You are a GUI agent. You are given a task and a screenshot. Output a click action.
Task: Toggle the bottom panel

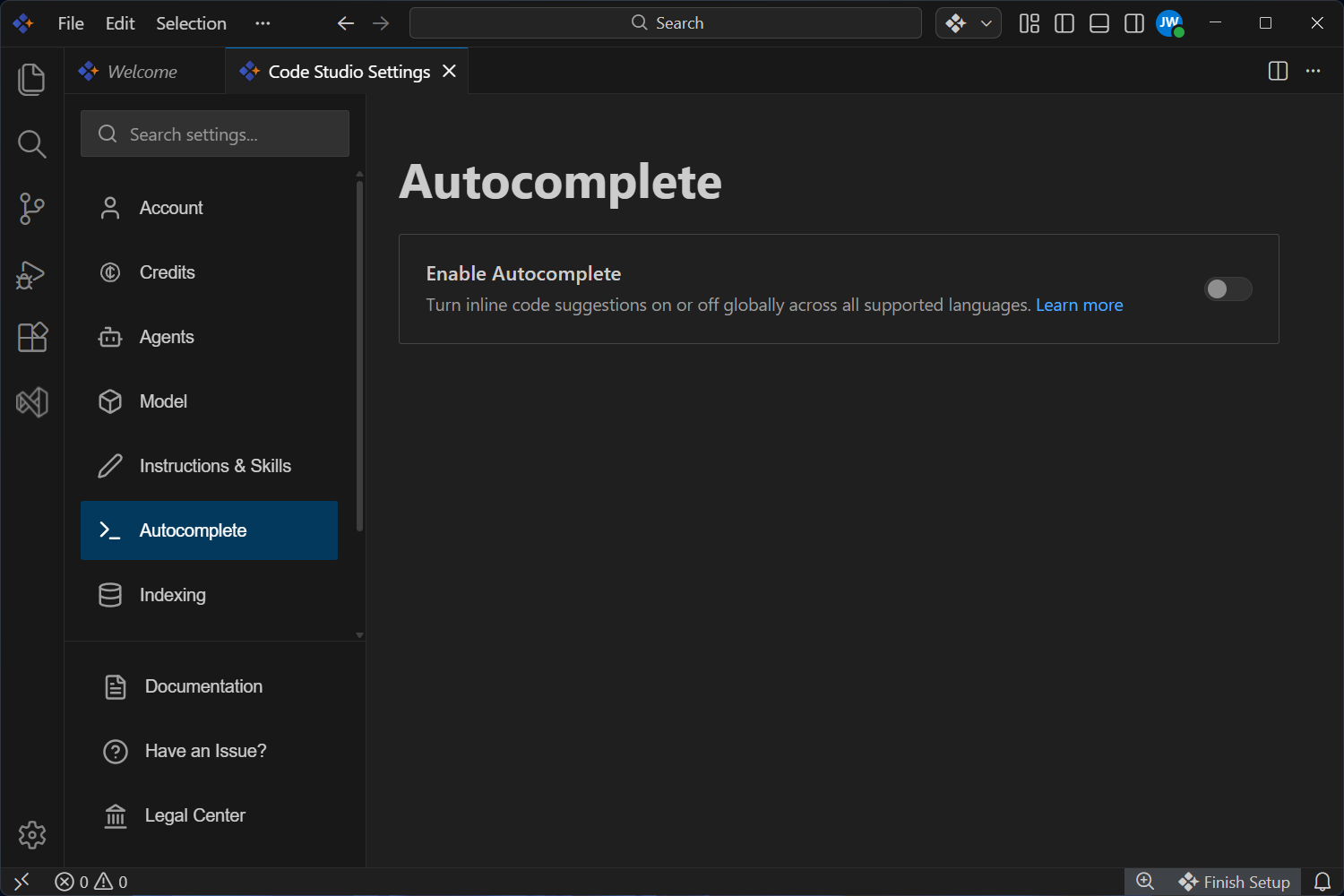1099,23
